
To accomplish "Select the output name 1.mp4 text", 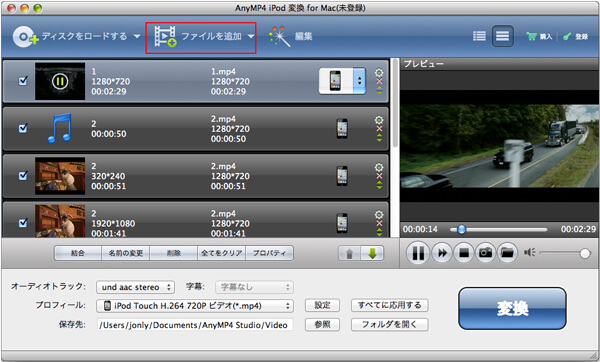I will (223, 72).
